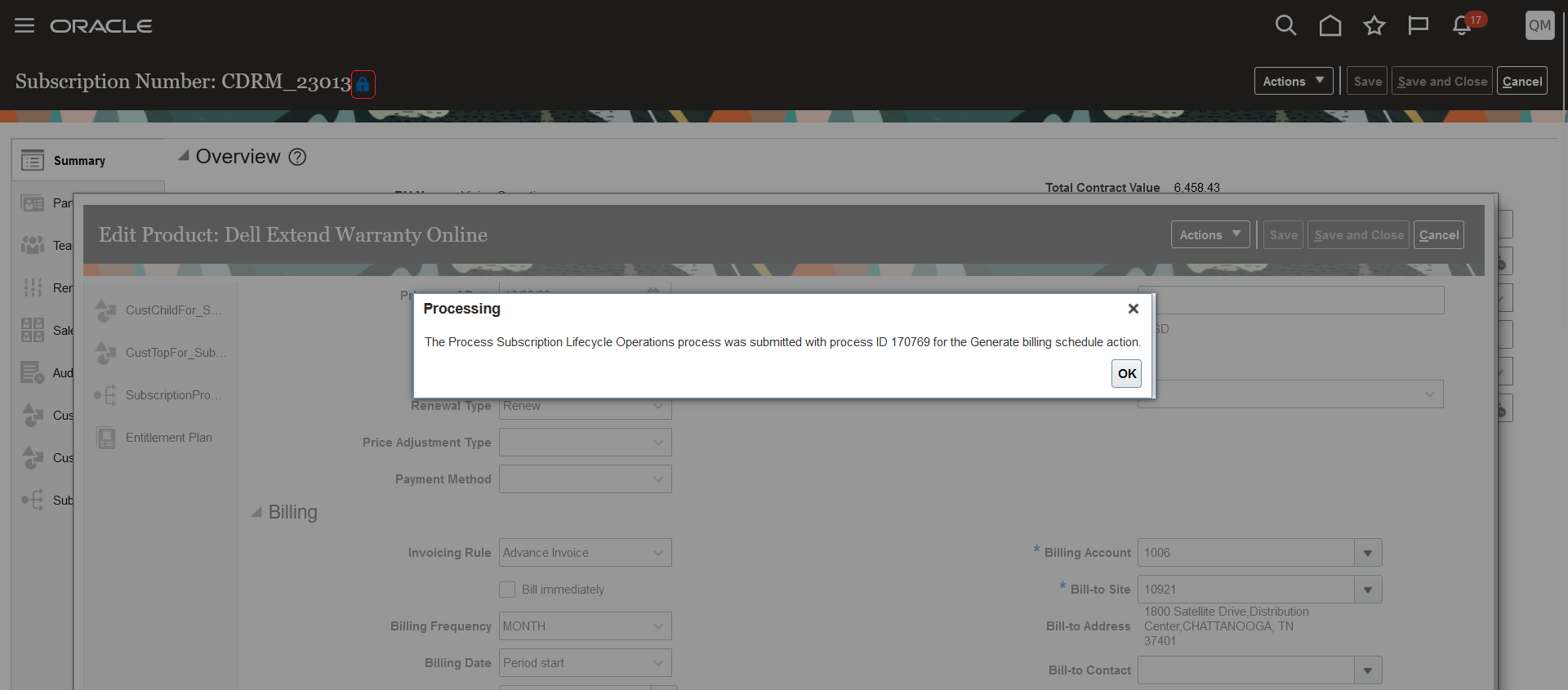This screenshot has width=1568, height=690.
Task: Cancel the Edit Product dialog
Action: [x=1439, y=234]
